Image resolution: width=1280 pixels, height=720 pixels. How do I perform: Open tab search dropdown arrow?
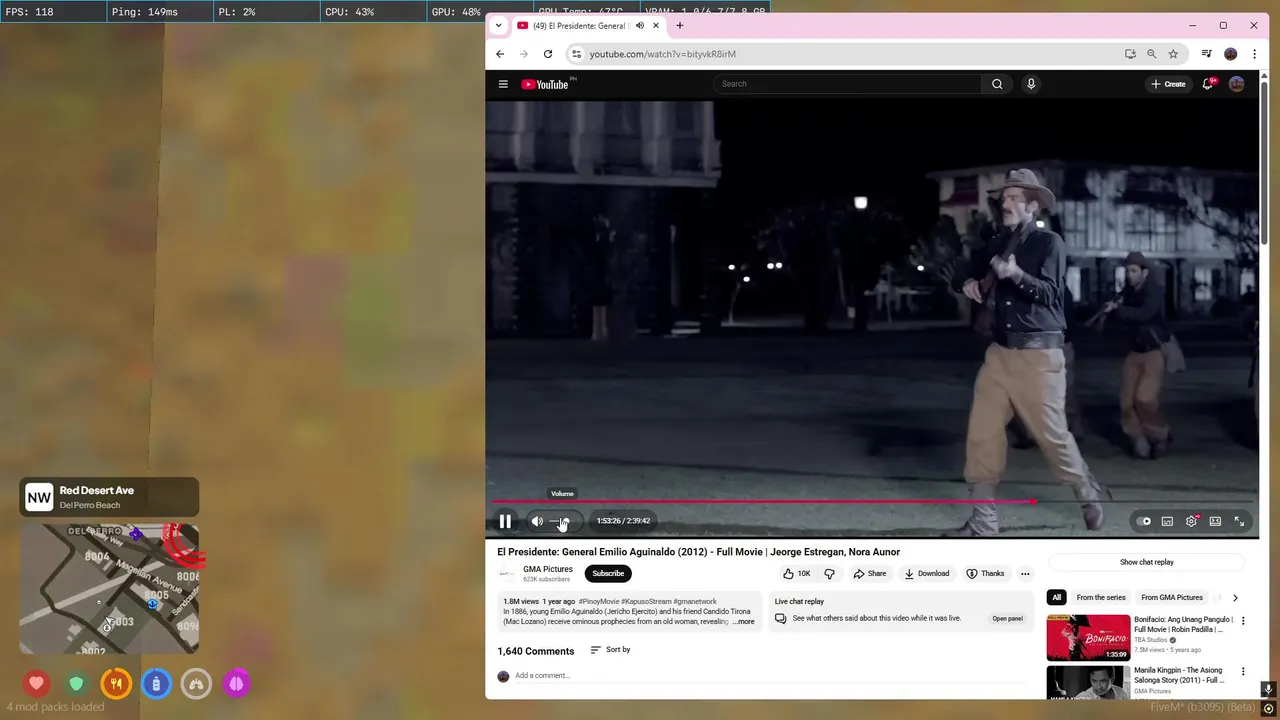(498, 26)
